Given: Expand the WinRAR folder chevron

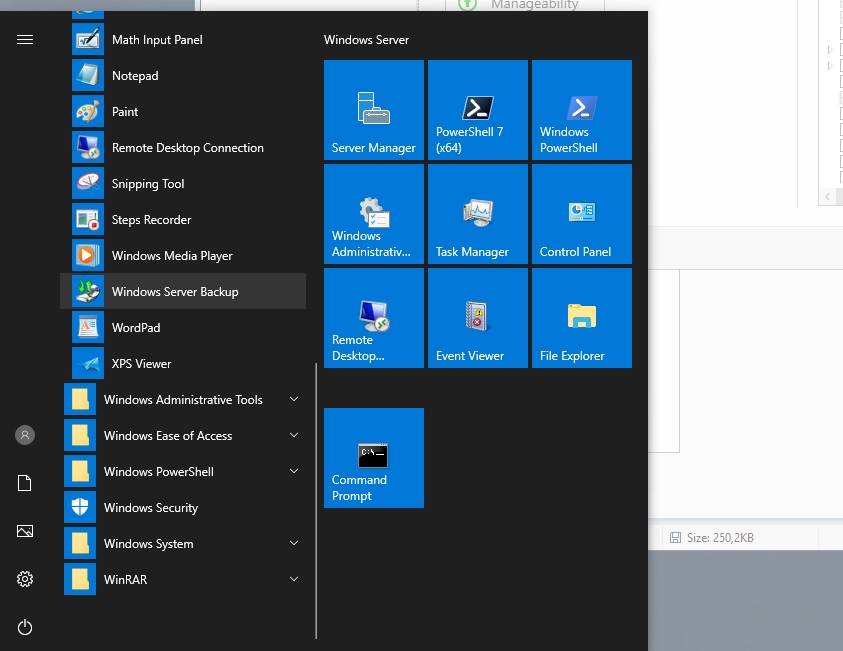Looking at the screenshot, I should click(294, 580).
